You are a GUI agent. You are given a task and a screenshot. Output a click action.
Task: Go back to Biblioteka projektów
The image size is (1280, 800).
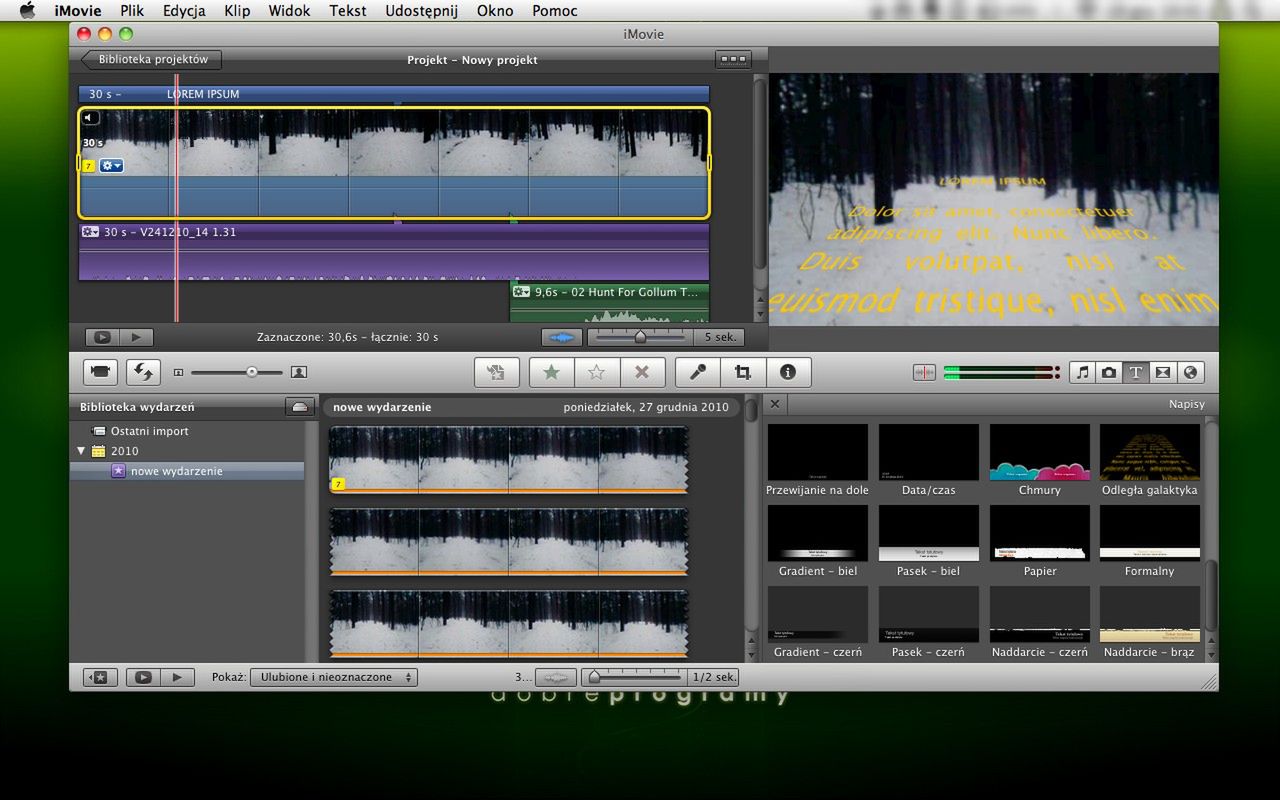(151, 60)
